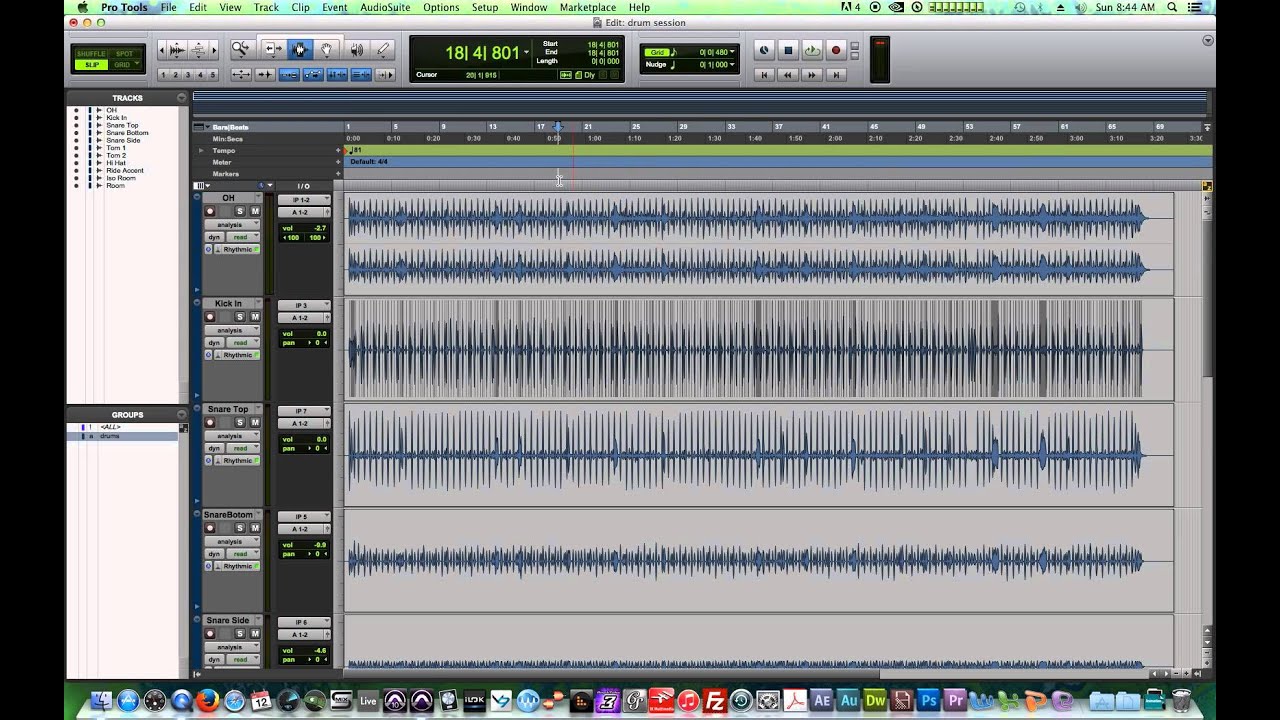Open Edit window toolbar menu arrow
The image size is (1280, 720).
(1208, 41)
